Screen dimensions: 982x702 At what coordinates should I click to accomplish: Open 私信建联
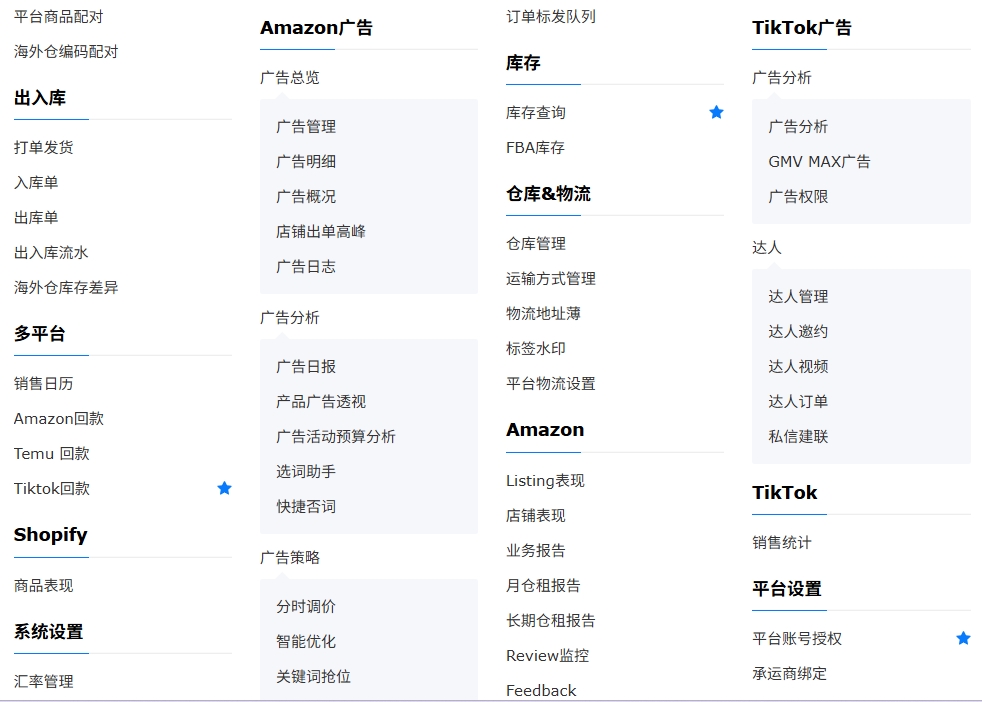point(799,436)
